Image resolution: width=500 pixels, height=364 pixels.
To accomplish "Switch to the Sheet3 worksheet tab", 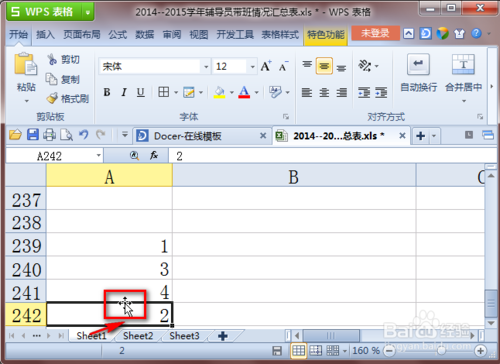I will coord(184,335).
